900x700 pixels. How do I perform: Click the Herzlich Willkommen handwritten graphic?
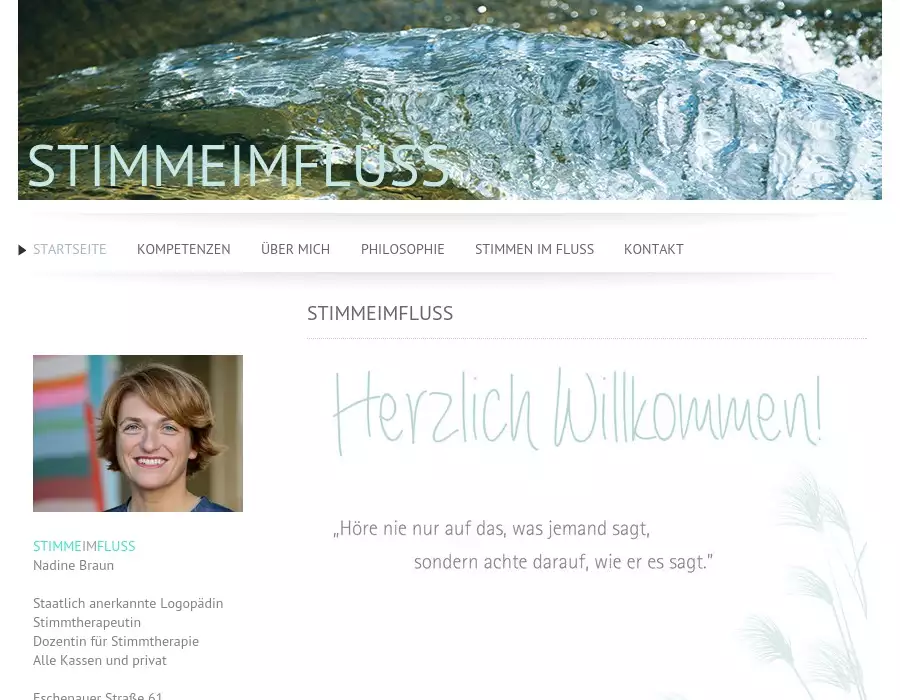577,412
